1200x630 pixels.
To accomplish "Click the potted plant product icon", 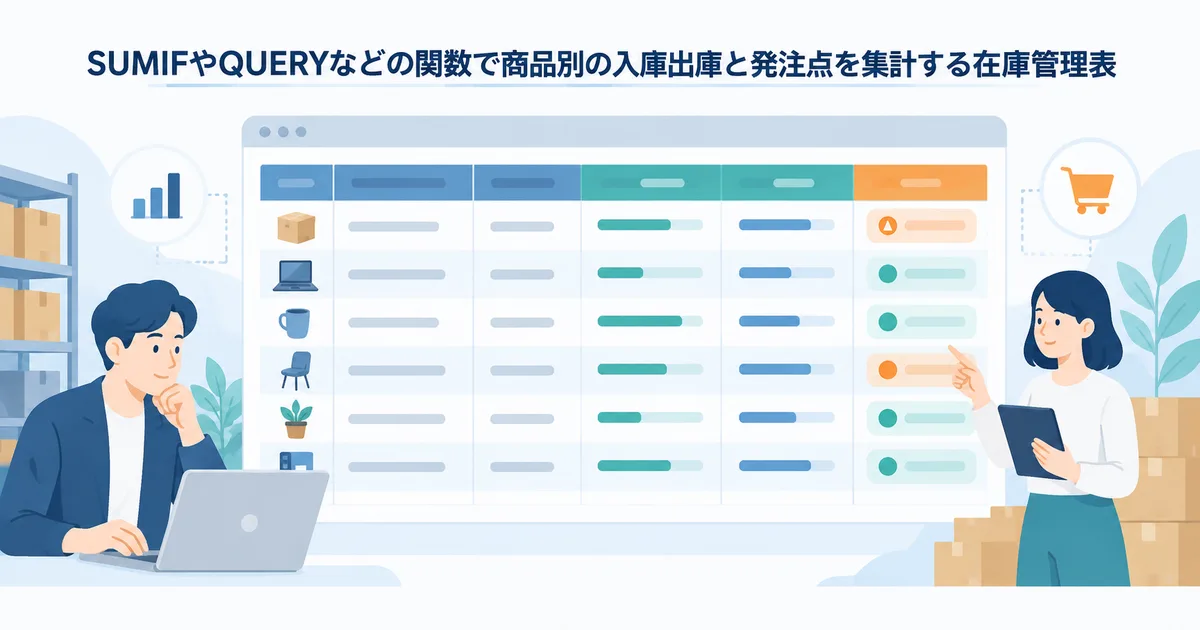I will click(295, 418).
